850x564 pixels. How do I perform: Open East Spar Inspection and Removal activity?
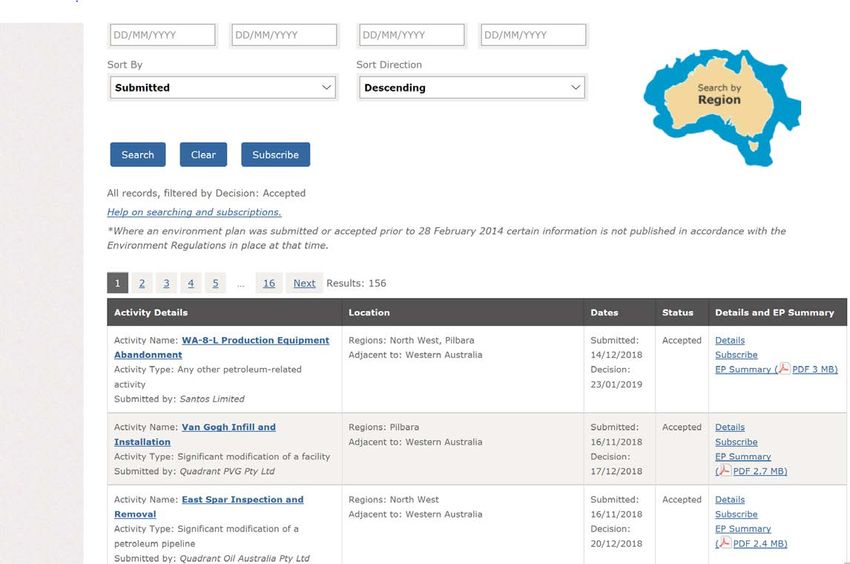coord(209,507)
